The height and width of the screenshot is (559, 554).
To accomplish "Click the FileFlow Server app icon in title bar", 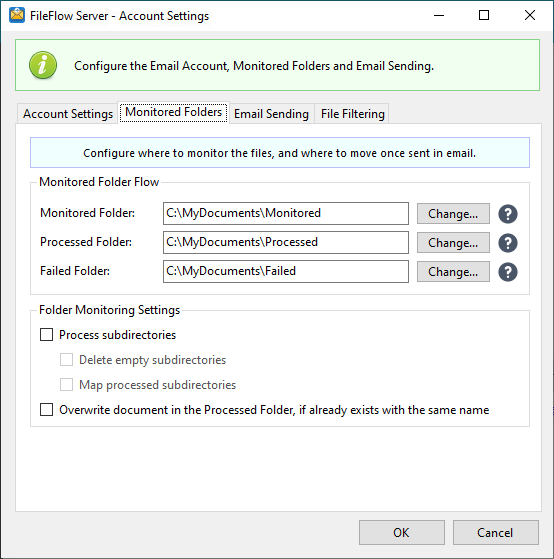I will pyautogui.click(x=17, y=15).
